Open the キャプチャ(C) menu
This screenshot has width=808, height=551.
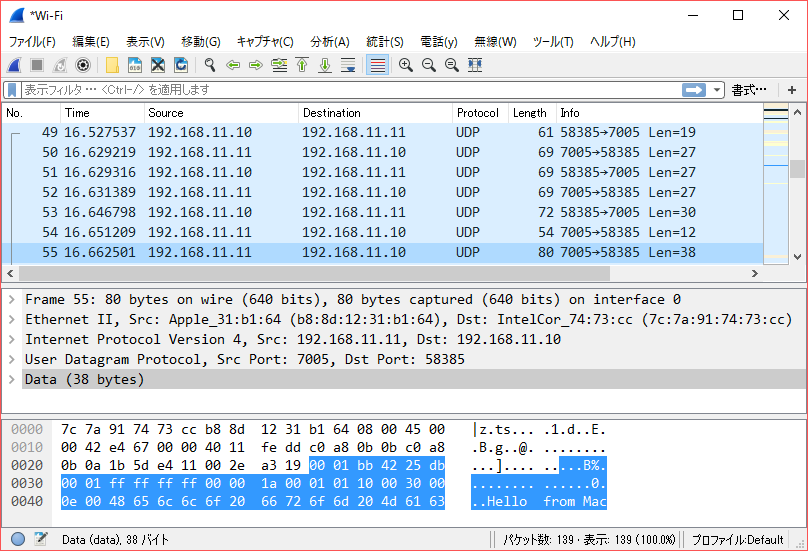click(x=264, y=41)
